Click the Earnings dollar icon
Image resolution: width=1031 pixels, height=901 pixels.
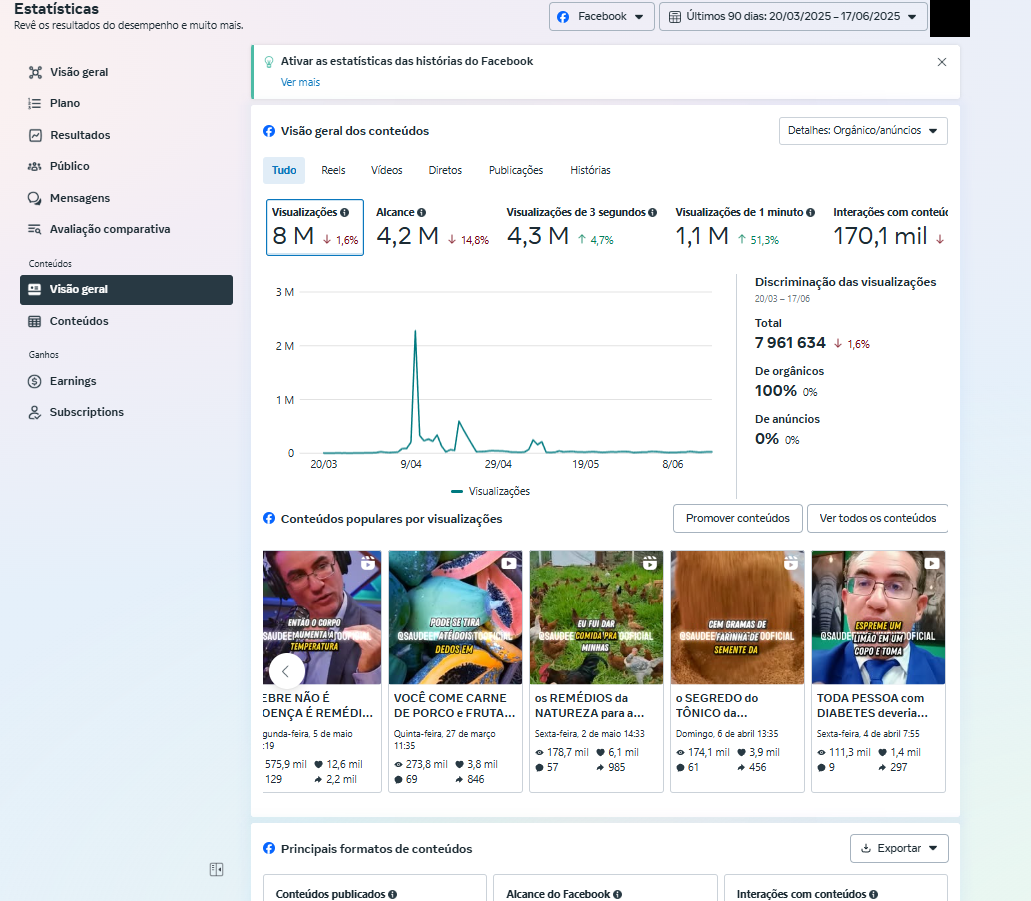click(35, 381)
